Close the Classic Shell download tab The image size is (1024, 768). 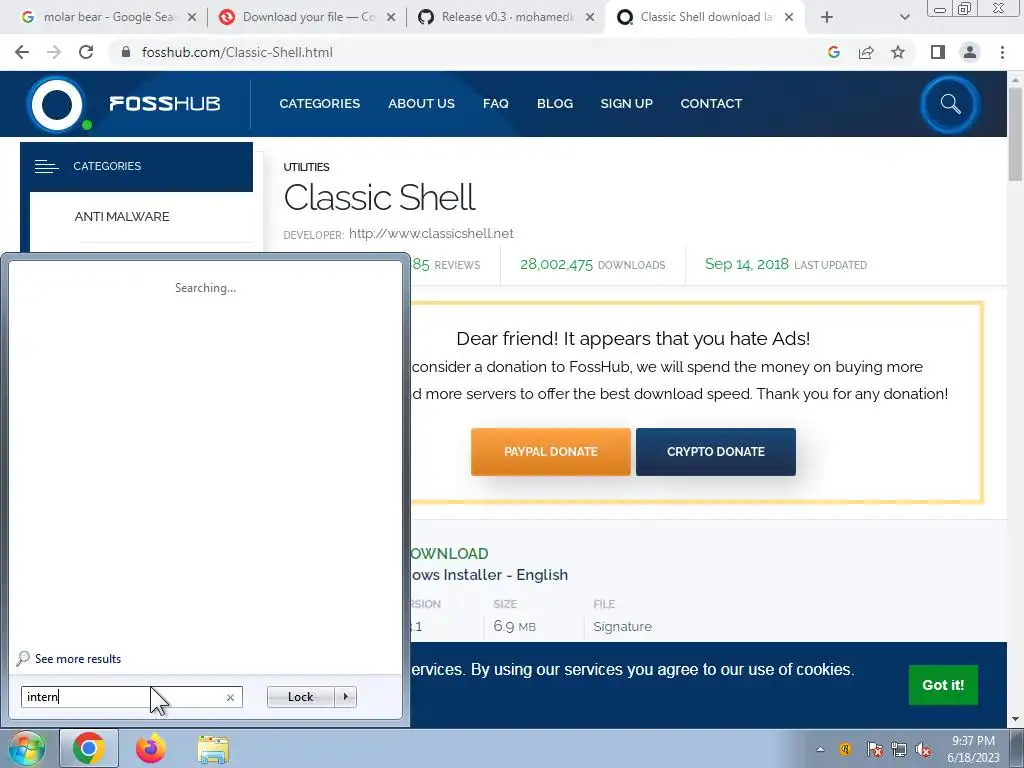tap(789, 18)
